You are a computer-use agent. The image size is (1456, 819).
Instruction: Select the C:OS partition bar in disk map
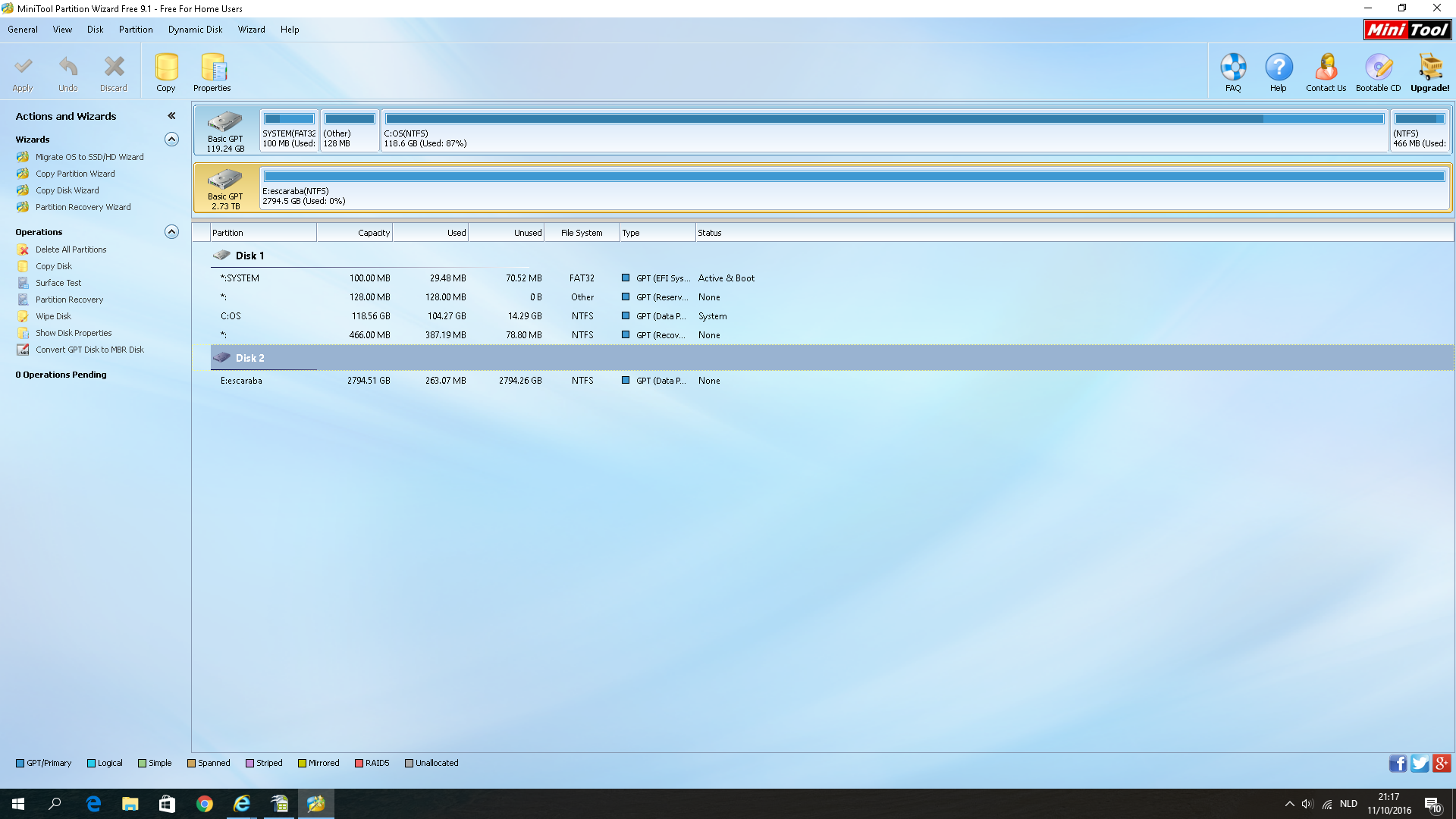(x=884, y=130)
